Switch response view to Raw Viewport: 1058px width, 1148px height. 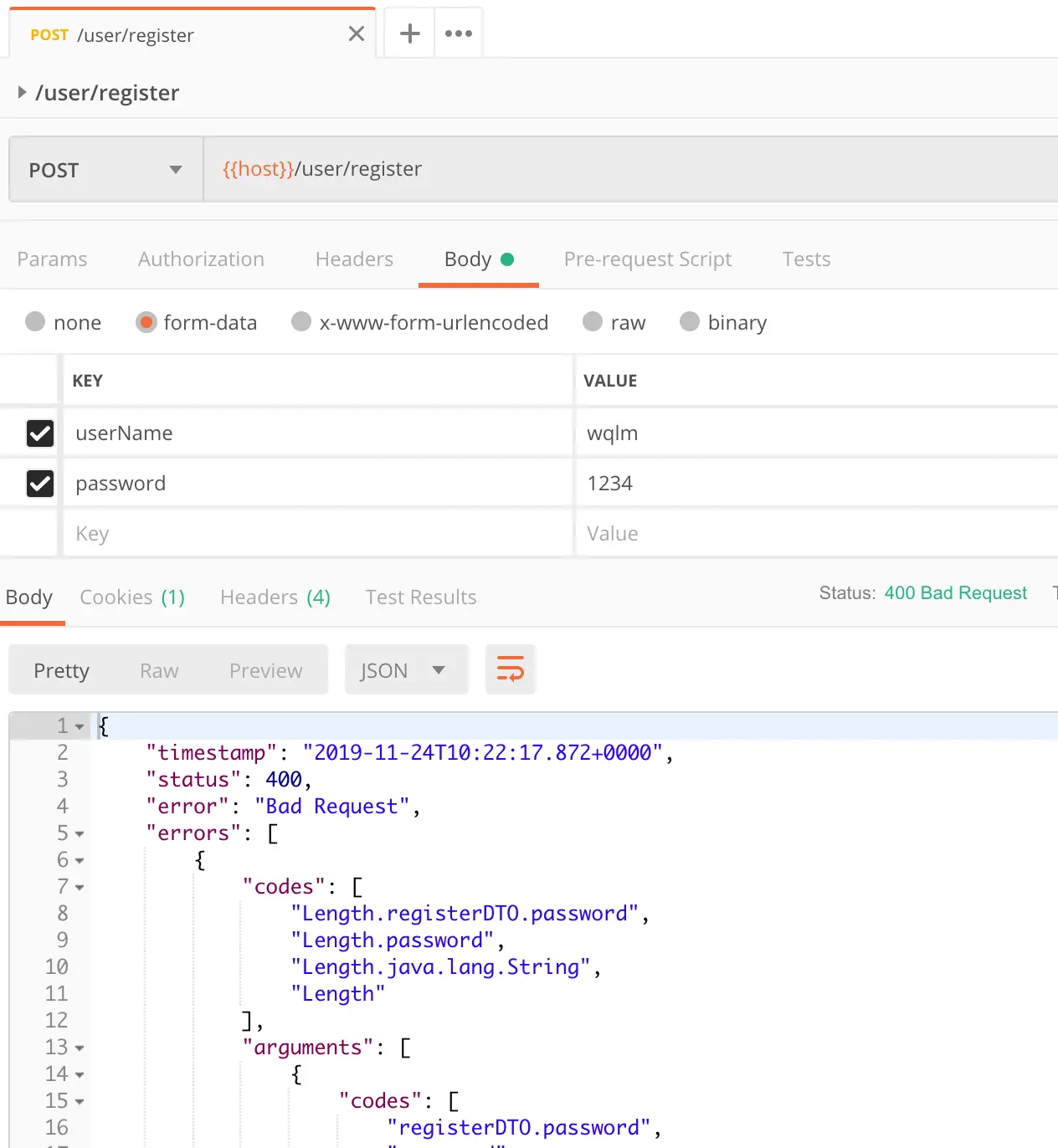(x=159, y=670)
